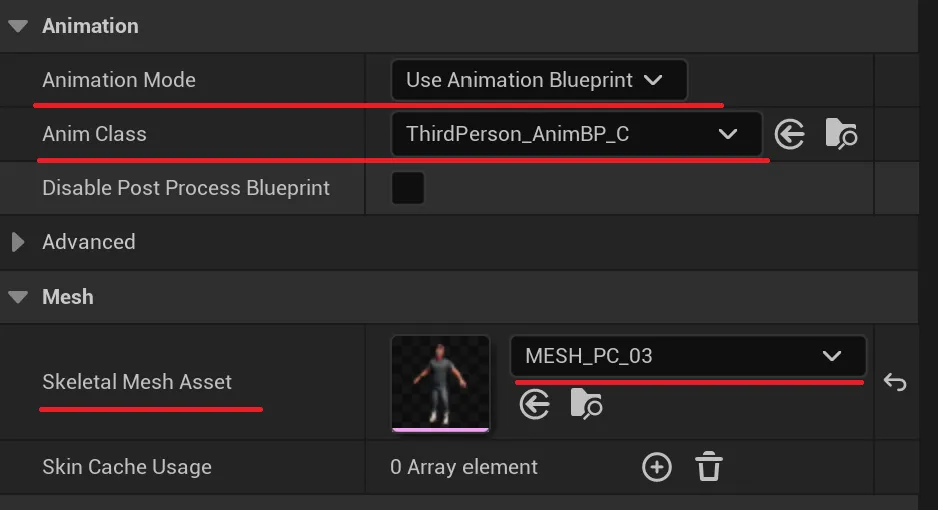Browse to Anim Class in Content Browser
Image resolution: width=938 pixels, height=510 pixels.
pyautogui.click(x=841, y=134)
